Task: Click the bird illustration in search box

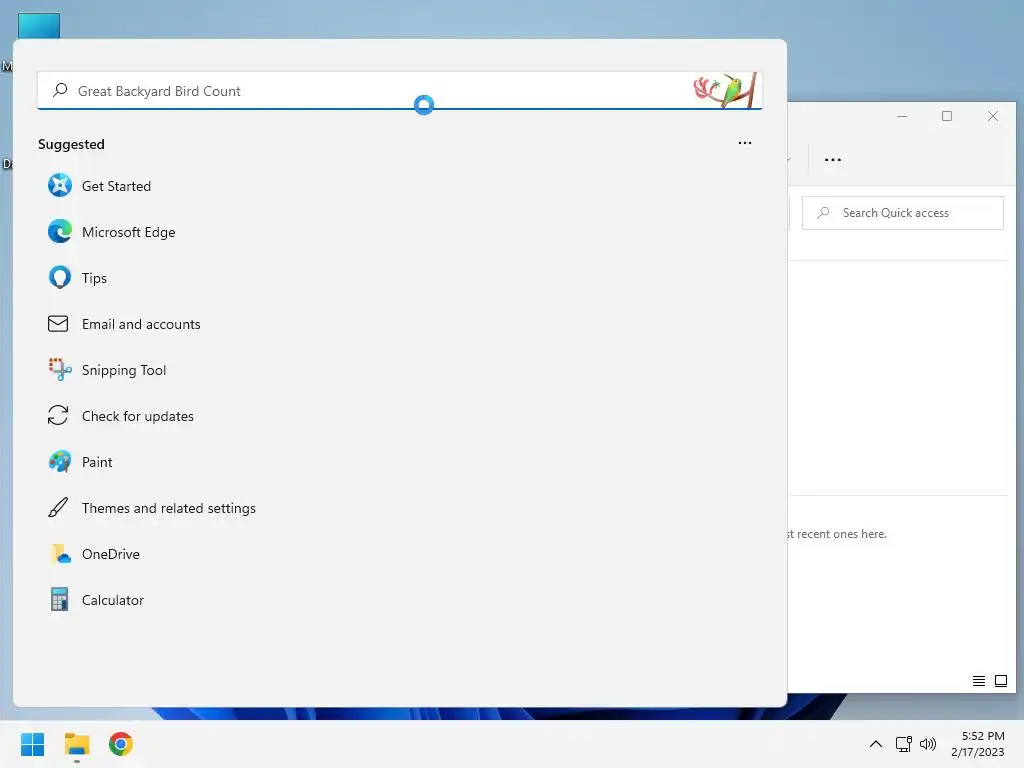Action: (x=726, y=90)
